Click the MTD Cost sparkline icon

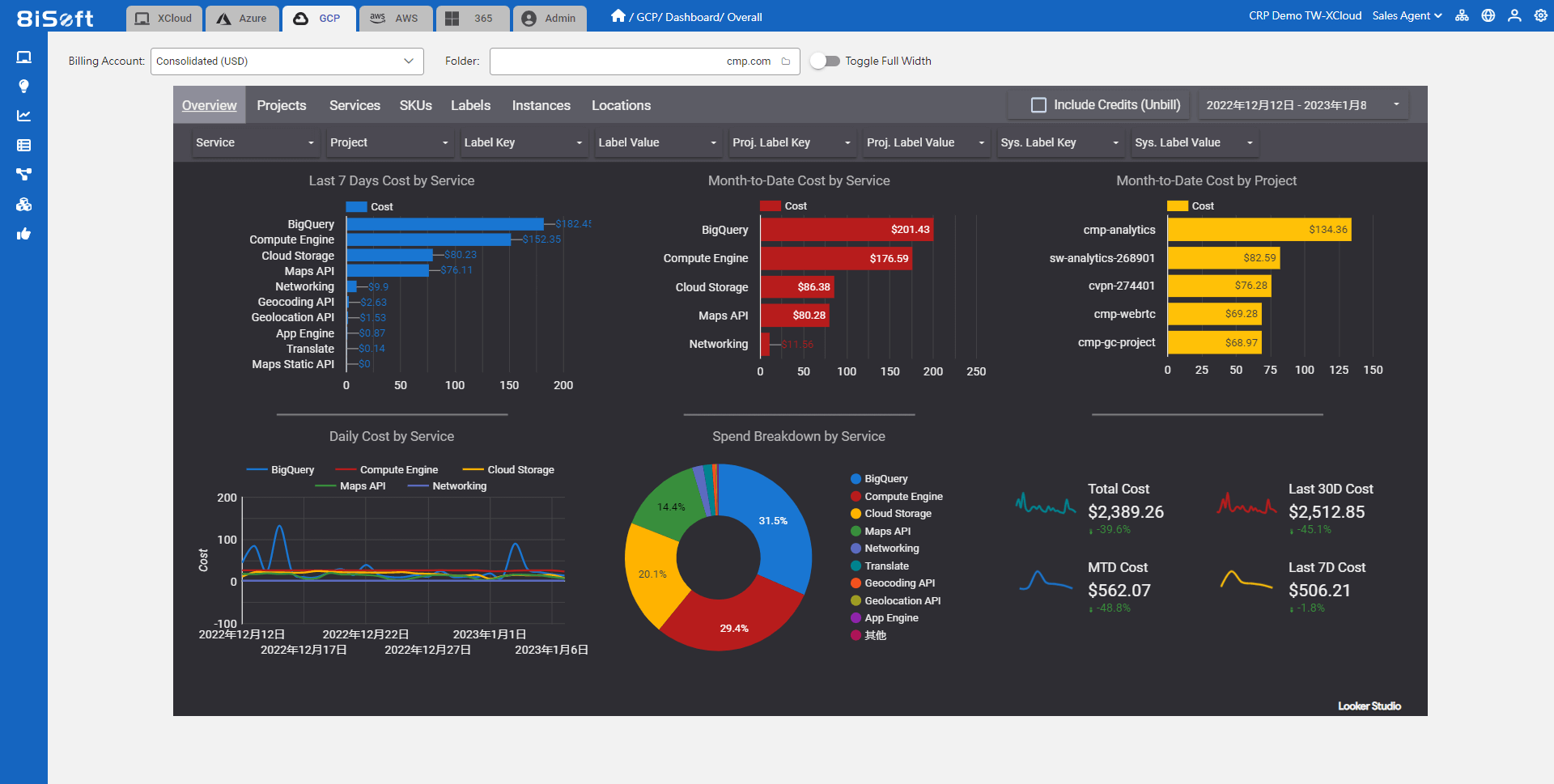pos(1046,581)
